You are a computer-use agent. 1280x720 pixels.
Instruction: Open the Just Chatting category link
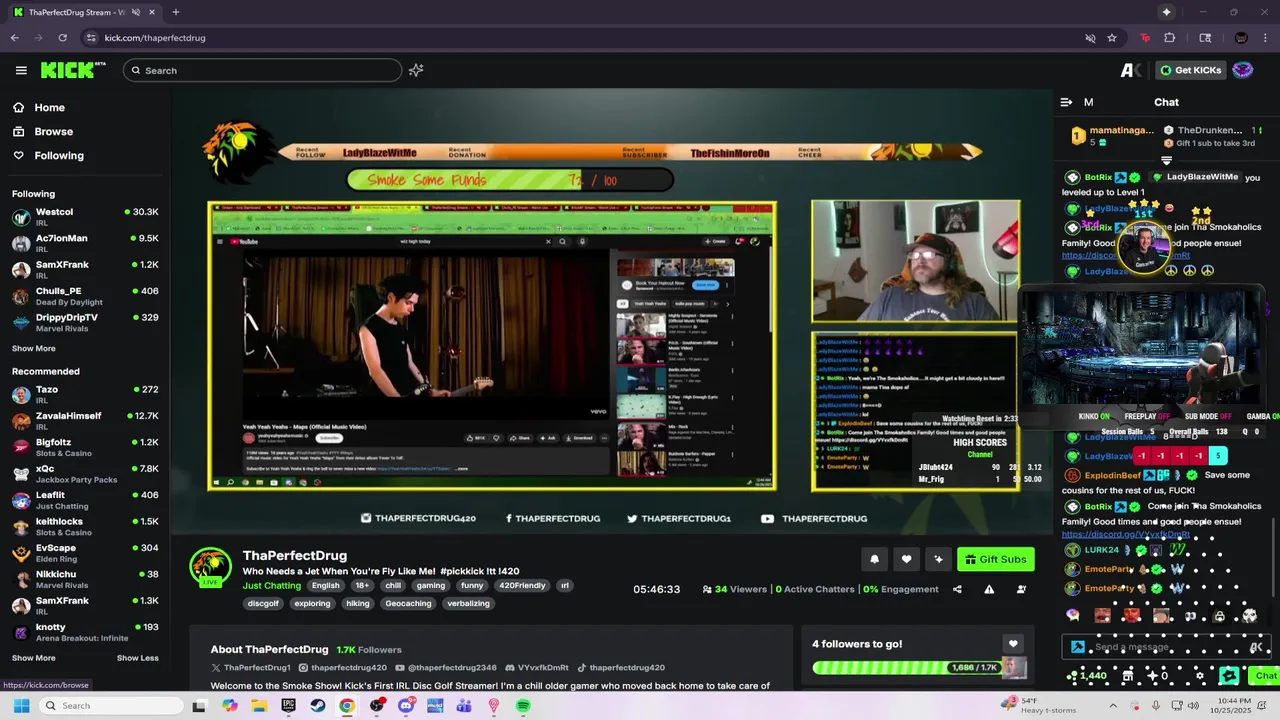click(272, 586)
